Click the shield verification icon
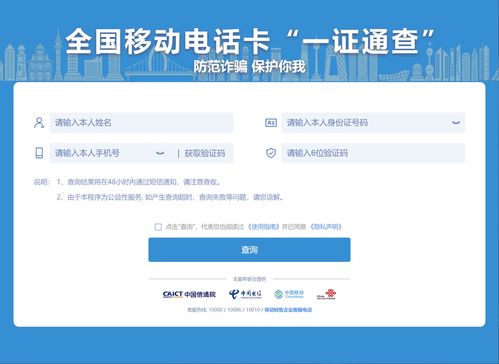The width and height of the screenshot is (499, 364). 271,153
